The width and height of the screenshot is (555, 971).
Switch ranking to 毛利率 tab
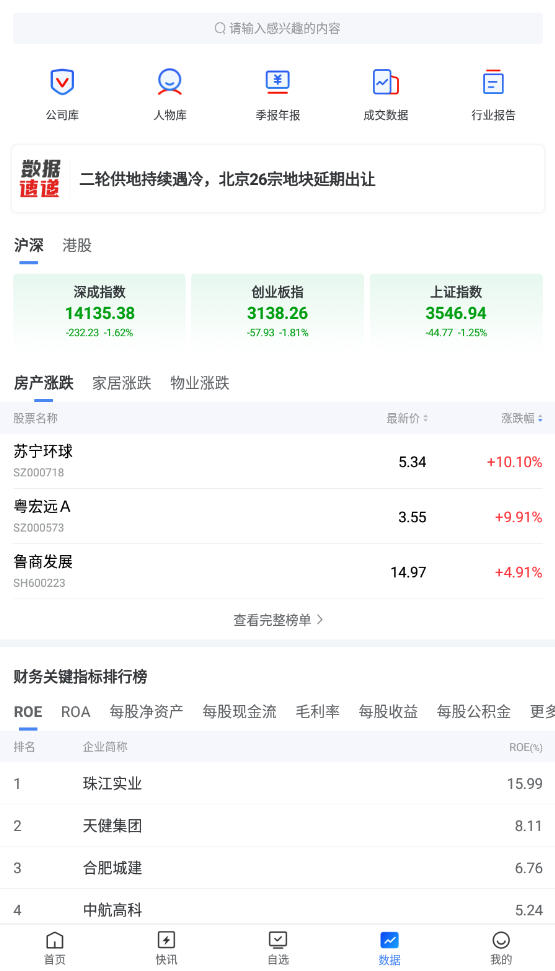(317, 712)
